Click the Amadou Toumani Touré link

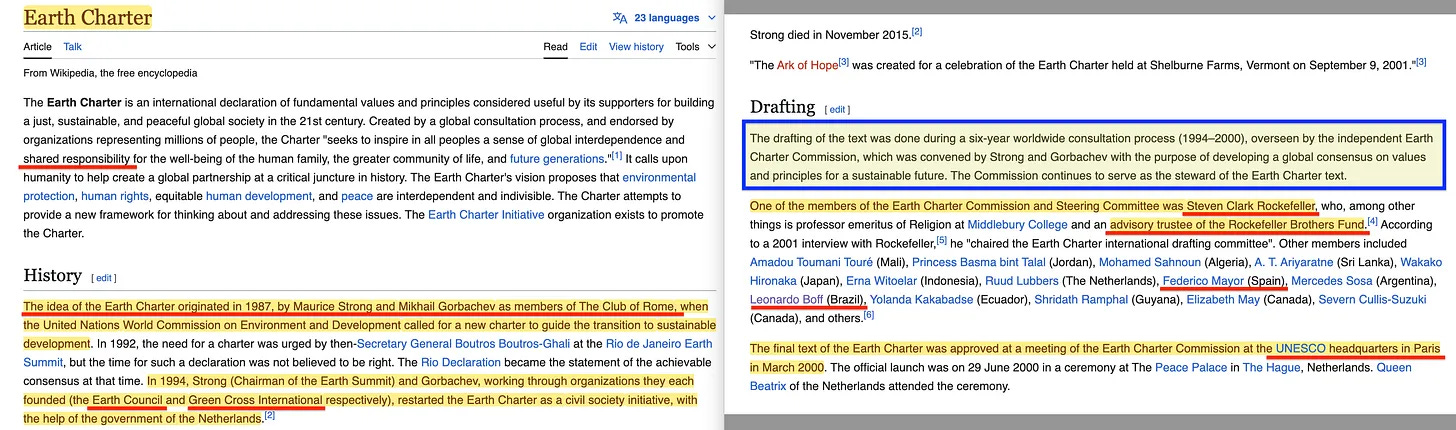tap(810, 262)
